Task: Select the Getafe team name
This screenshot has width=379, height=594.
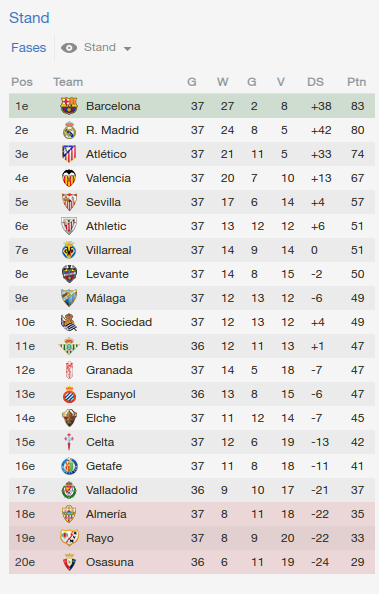Action: coord(104,466)
